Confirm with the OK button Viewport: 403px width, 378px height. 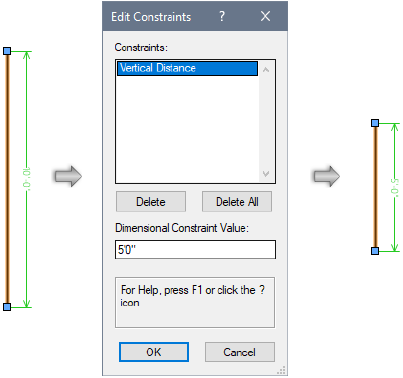point(154,352)
